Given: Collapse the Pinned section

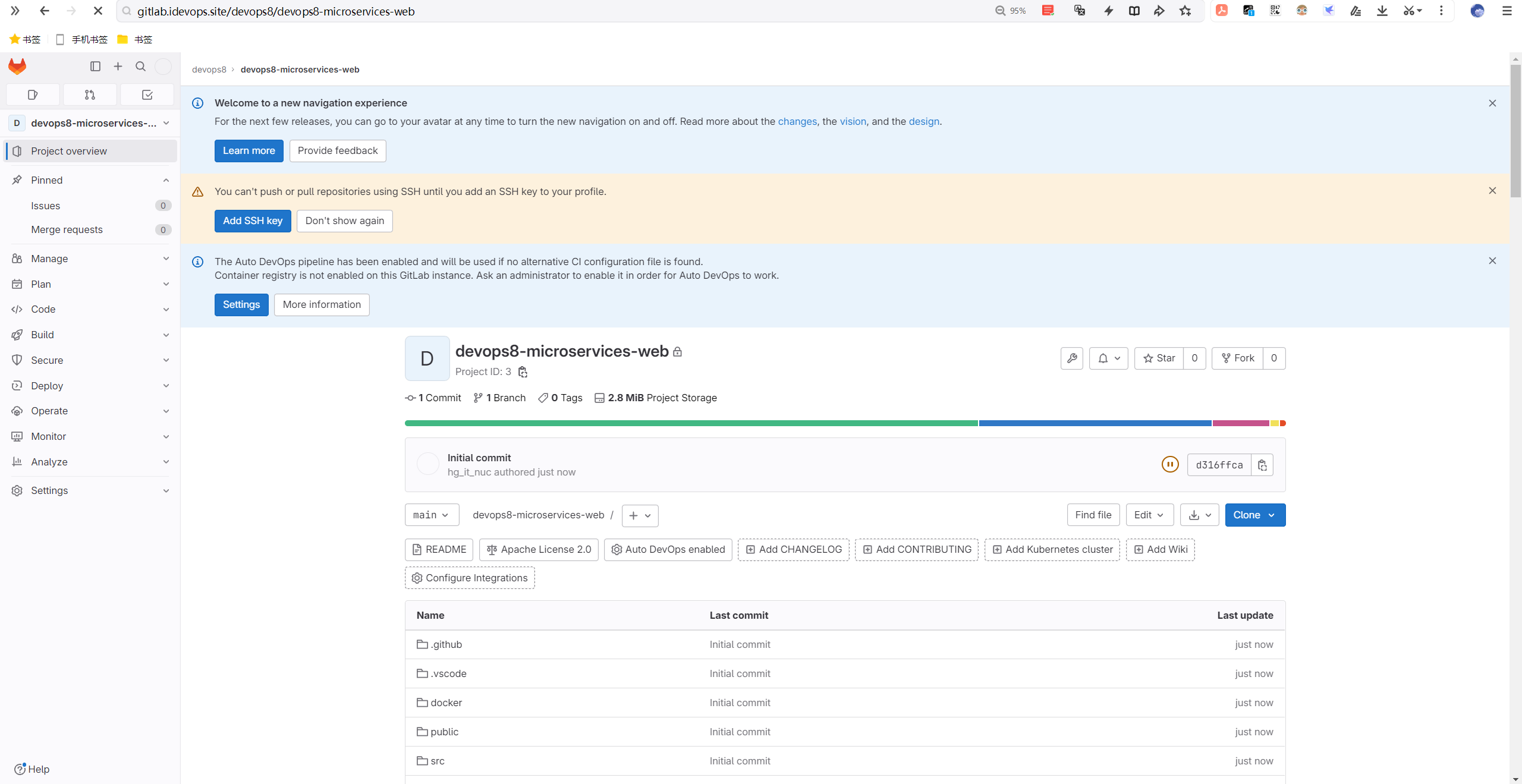Looking at the screenshot, I should pos(91,180).
